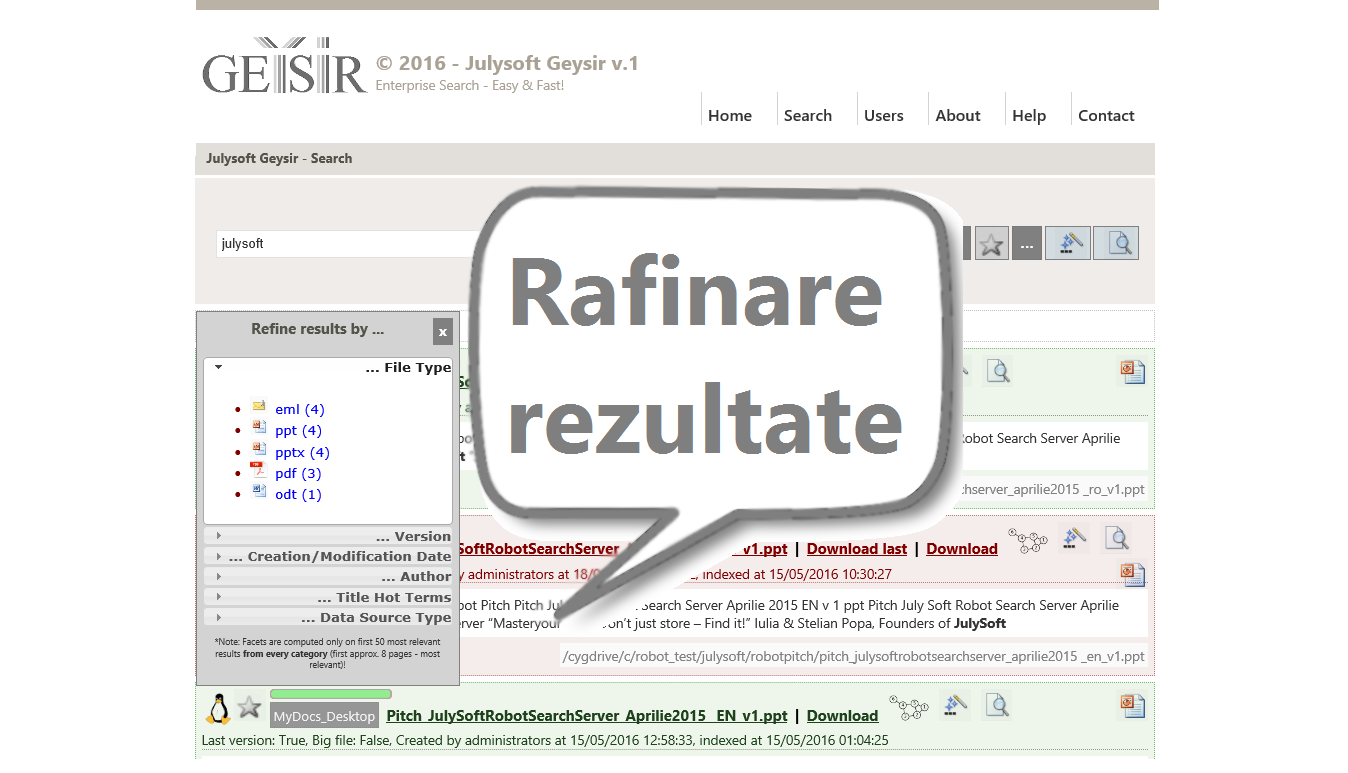
Task: Click the pdf file type icon
Action: click(x=259, y=470)
